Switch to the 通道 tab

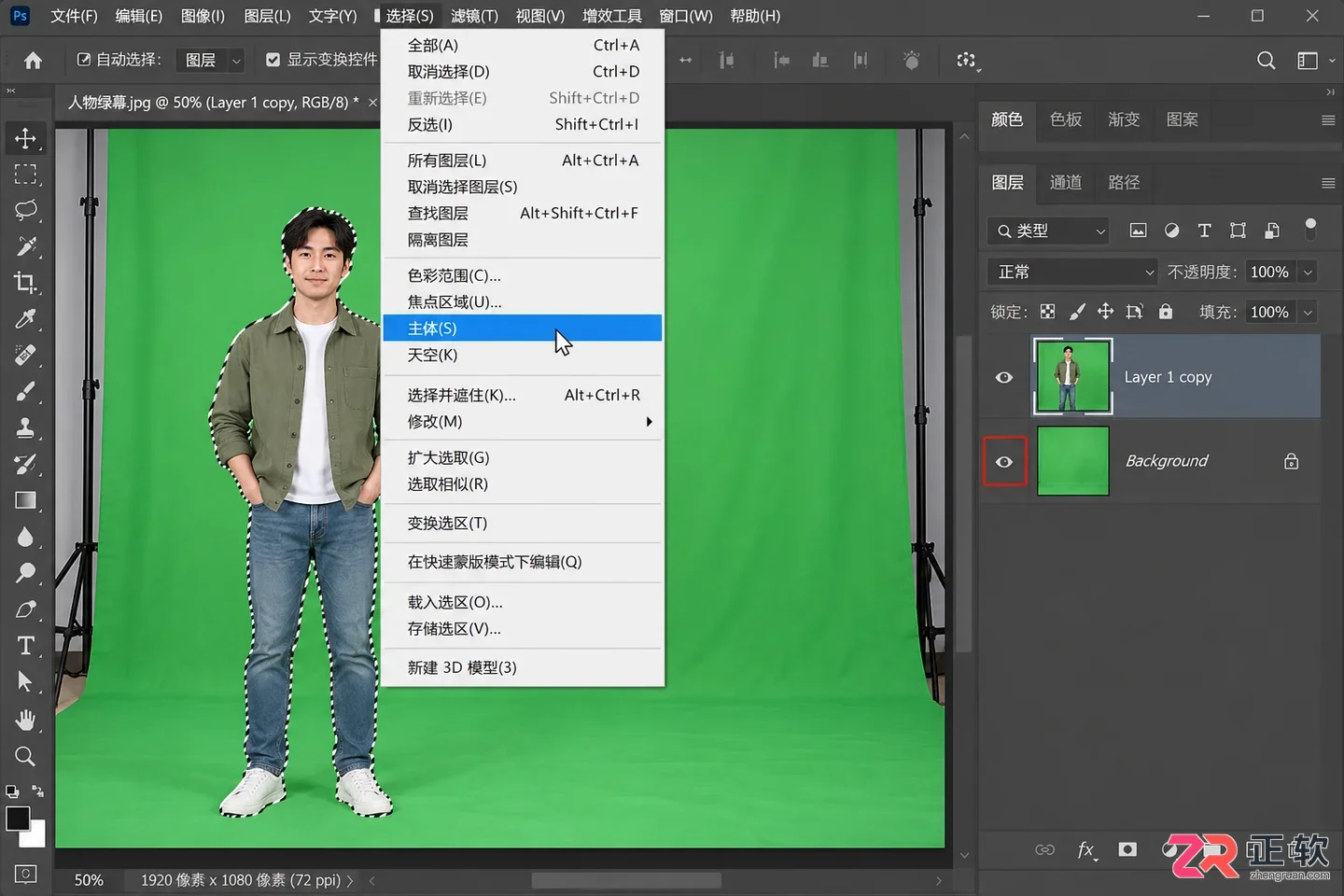tap(1066, 182)
